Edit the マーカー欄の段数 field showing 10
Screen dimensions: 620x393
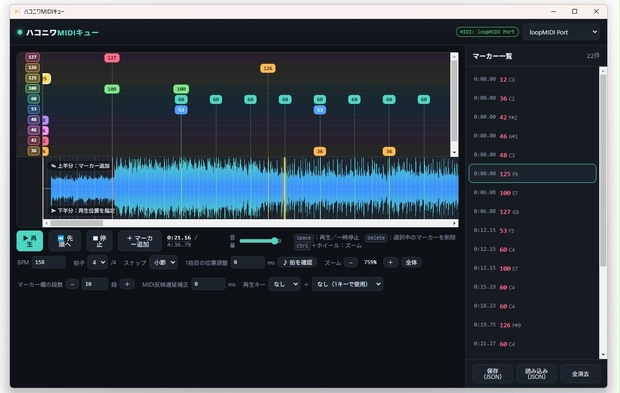pyautogui.click(x=95, y=284)
